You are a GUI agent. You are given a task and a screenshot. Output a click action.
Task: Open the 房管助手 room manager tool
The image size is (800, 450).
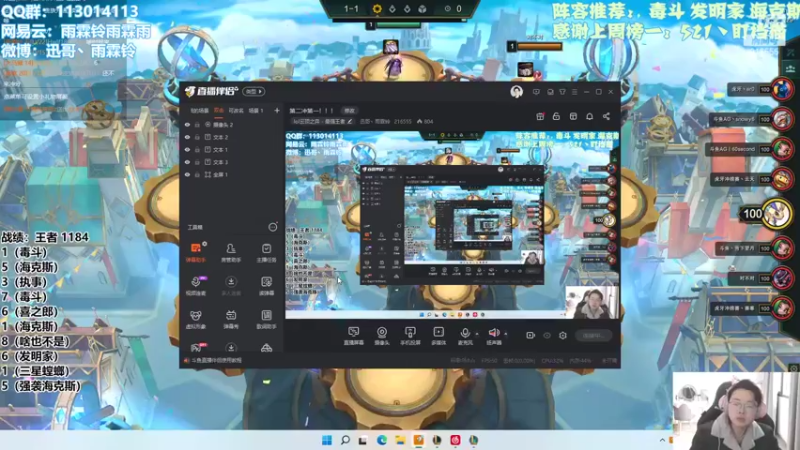(231, 253)
